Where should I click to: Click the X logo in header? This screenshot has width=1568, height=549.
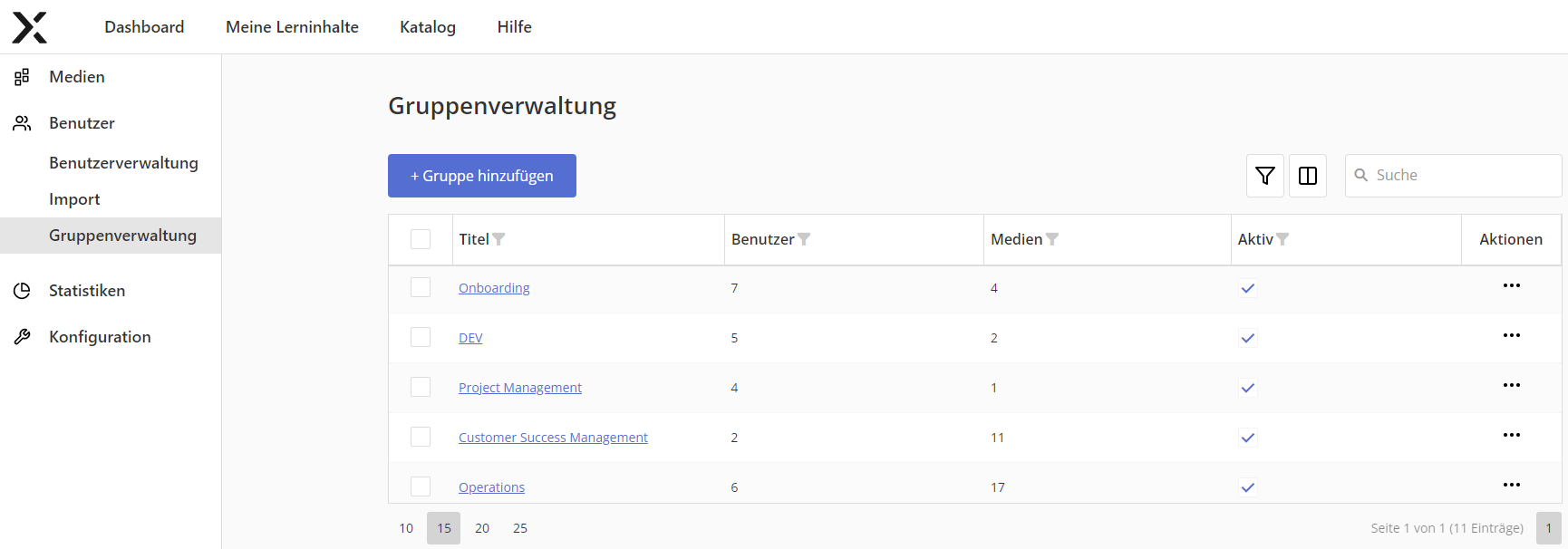29,27
